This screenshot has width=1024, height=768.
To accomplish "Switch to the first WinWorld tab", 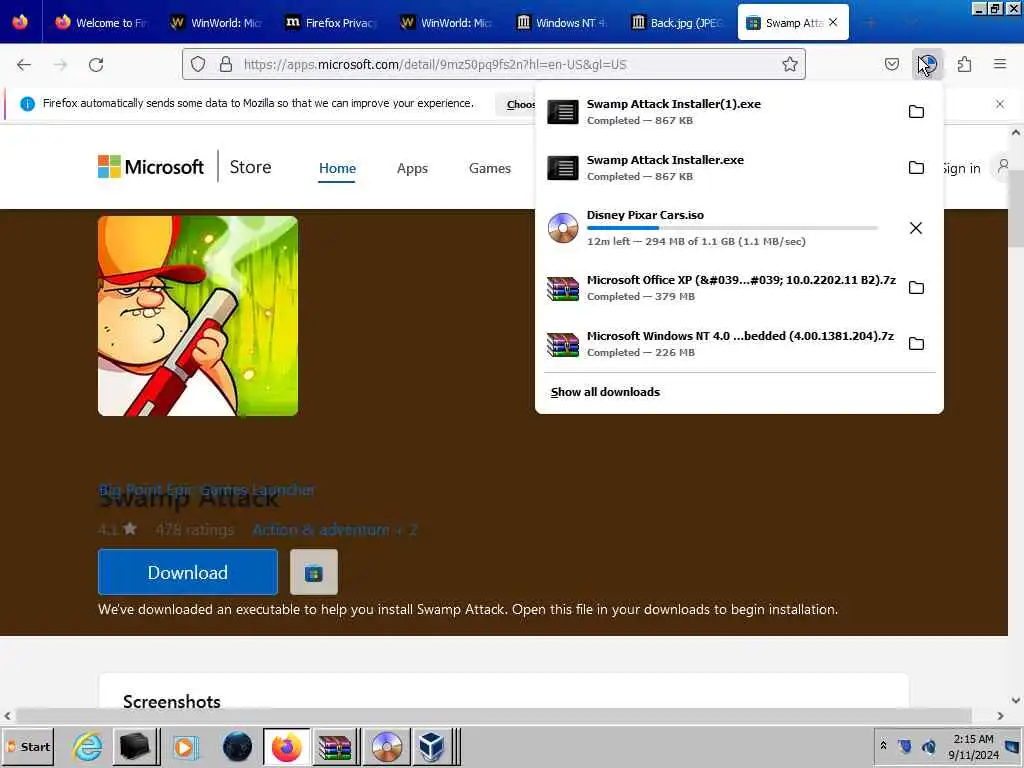I will point(216,23).
